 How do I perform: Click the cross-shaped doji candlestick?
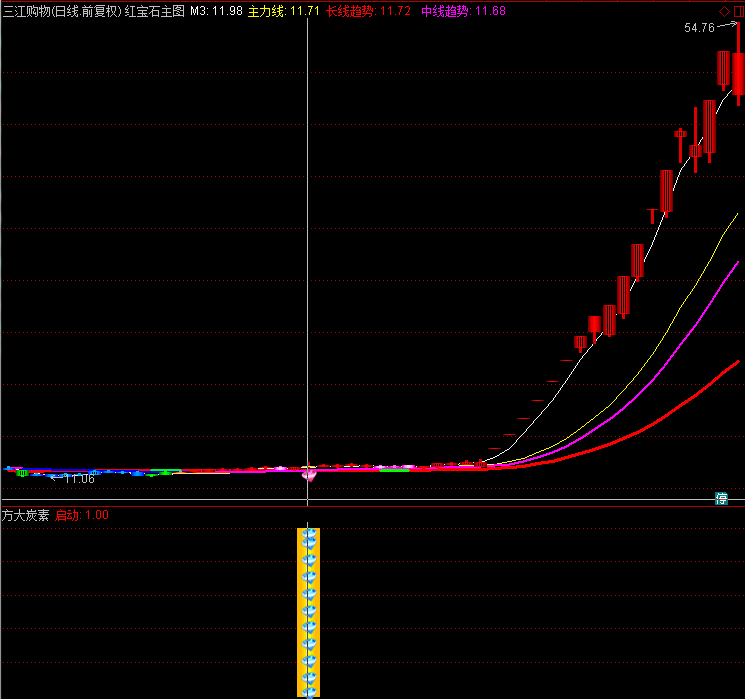click(x=681, y=135)
